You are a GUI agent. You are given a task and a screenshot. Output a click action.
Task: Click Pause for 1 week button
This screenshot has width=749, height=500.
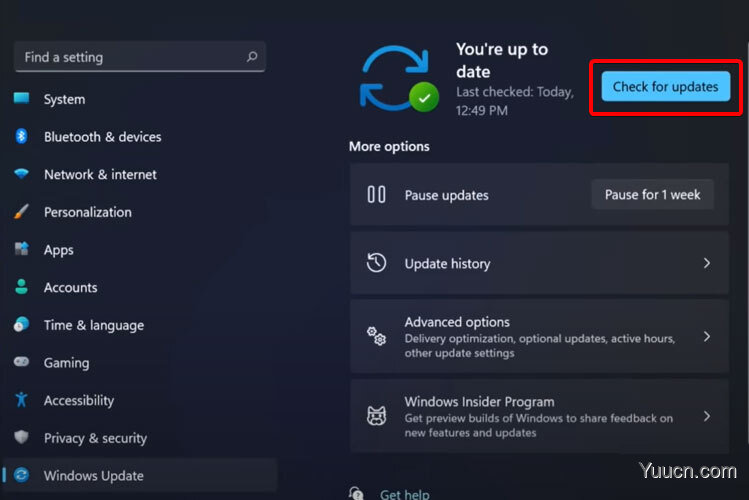[x=653, y=194]
